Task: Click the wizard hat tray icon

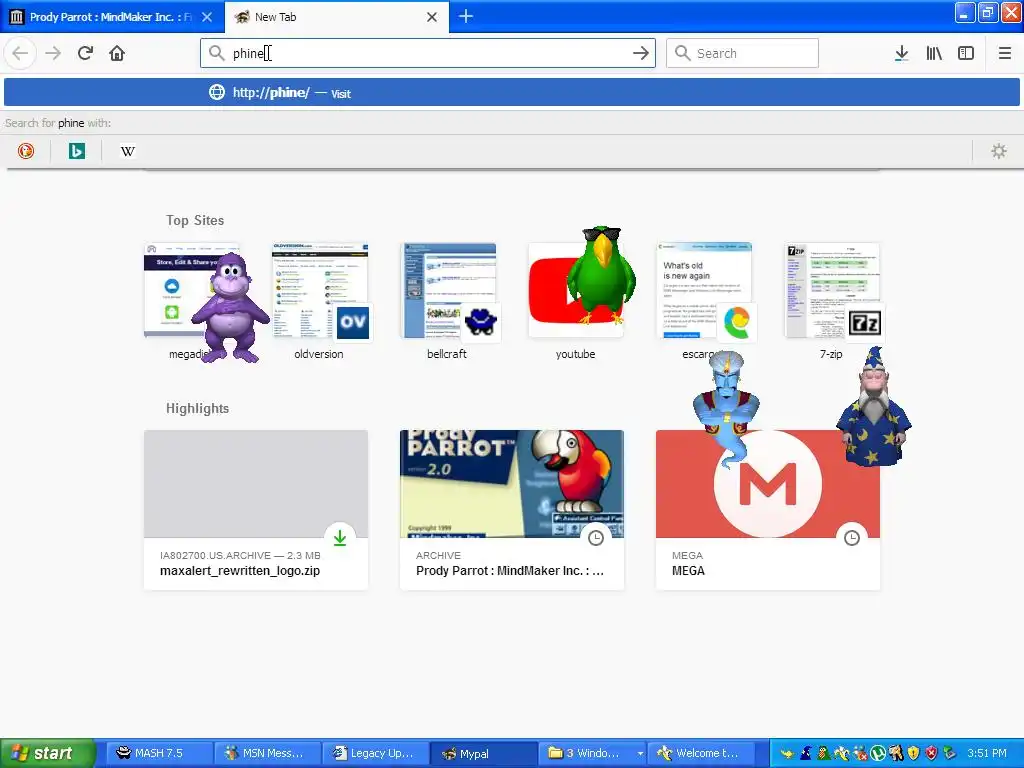Action: (x=806, y=753)
